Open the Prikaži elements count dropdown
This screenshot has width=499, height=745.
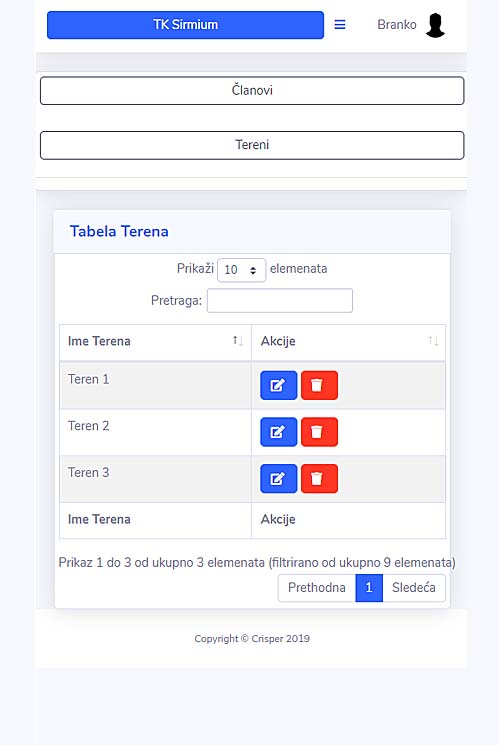(241, 270)
